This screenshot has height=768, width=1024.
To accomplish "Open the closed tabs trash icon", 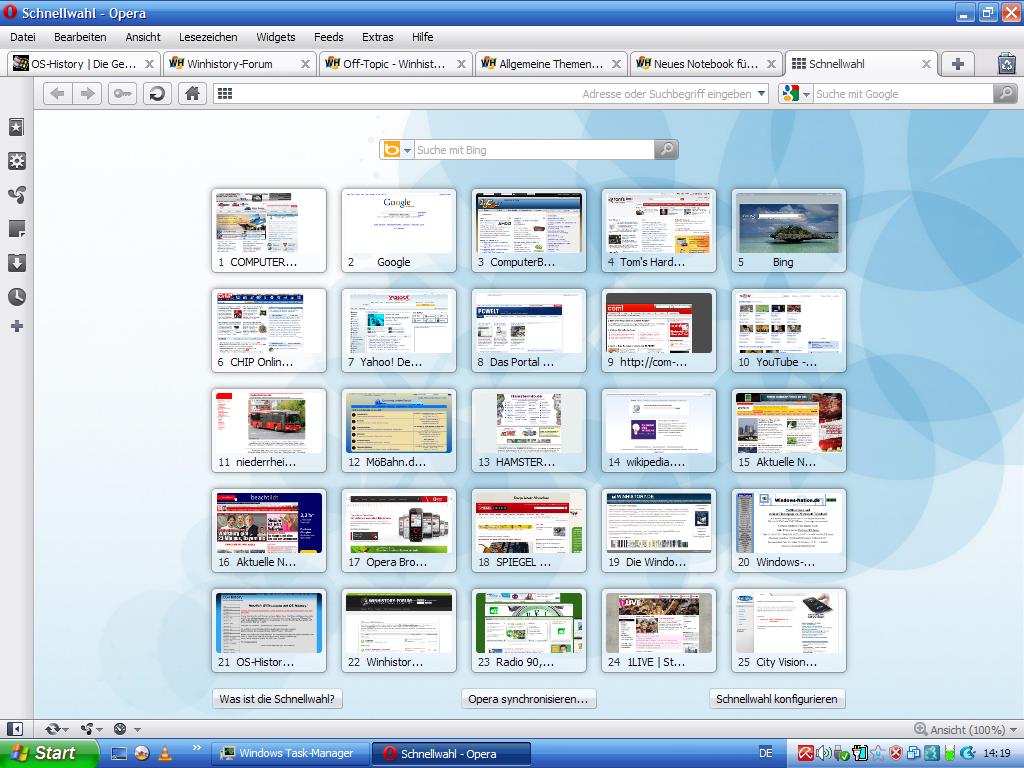I will click(1006, 64).
